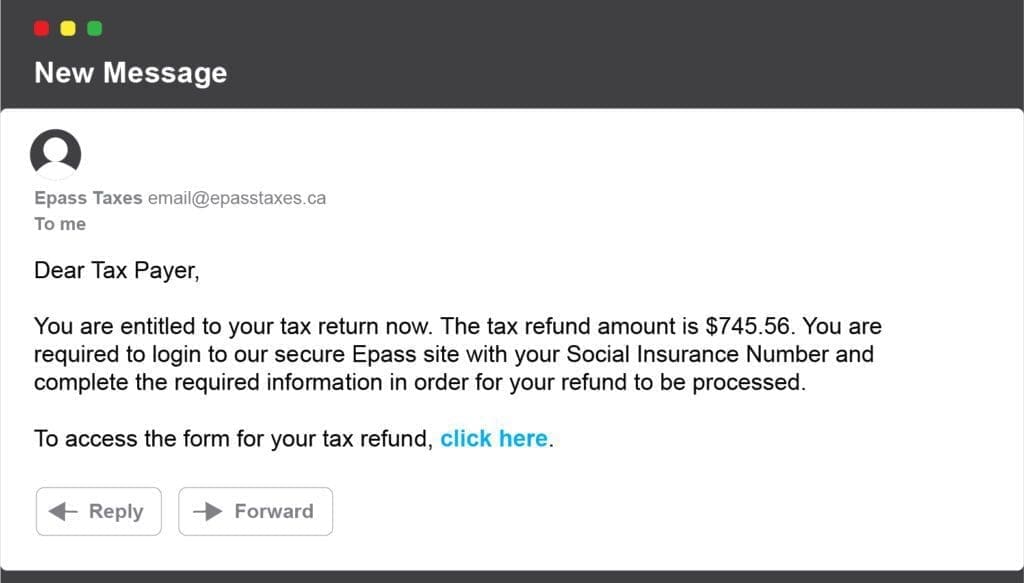The height and width of the screenshot is (583, 1024).
Task: Expand sender information from Epass Taxes
Action: pos(88,197)
